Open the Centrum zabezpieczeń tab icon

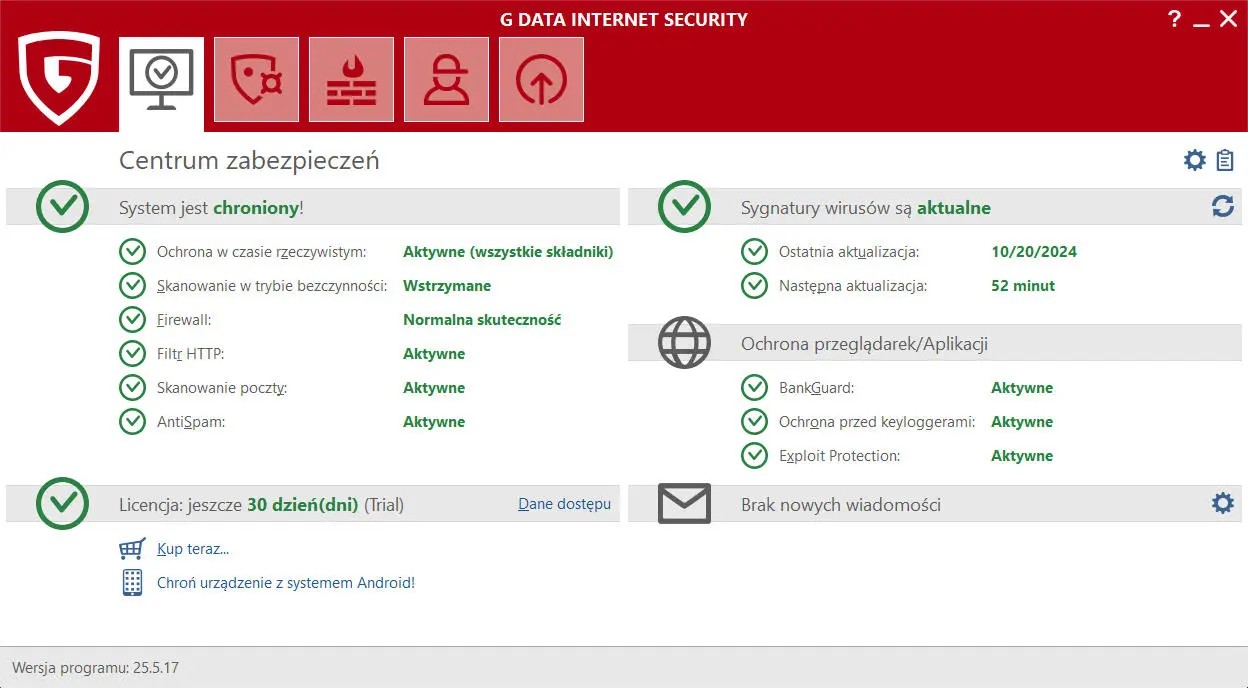click(161, 79)
